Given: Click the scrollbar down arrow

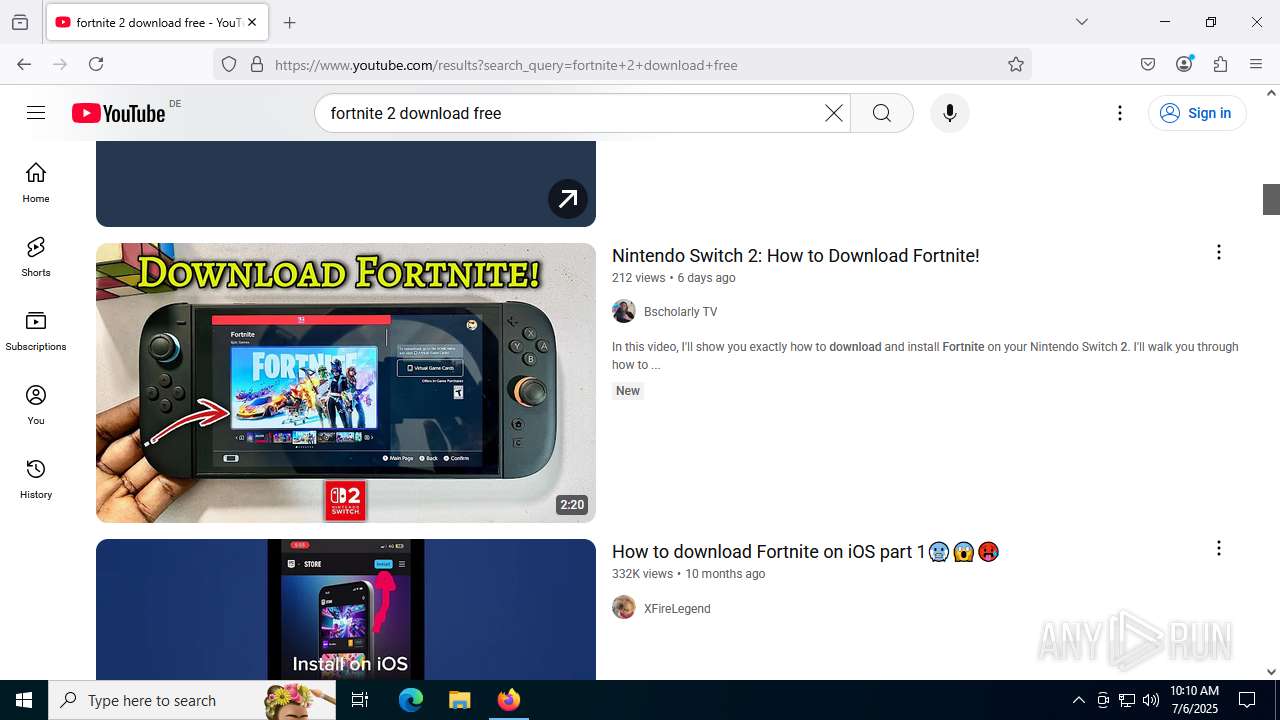Looking at the screenshot, I should click(x=1271, y=672).
